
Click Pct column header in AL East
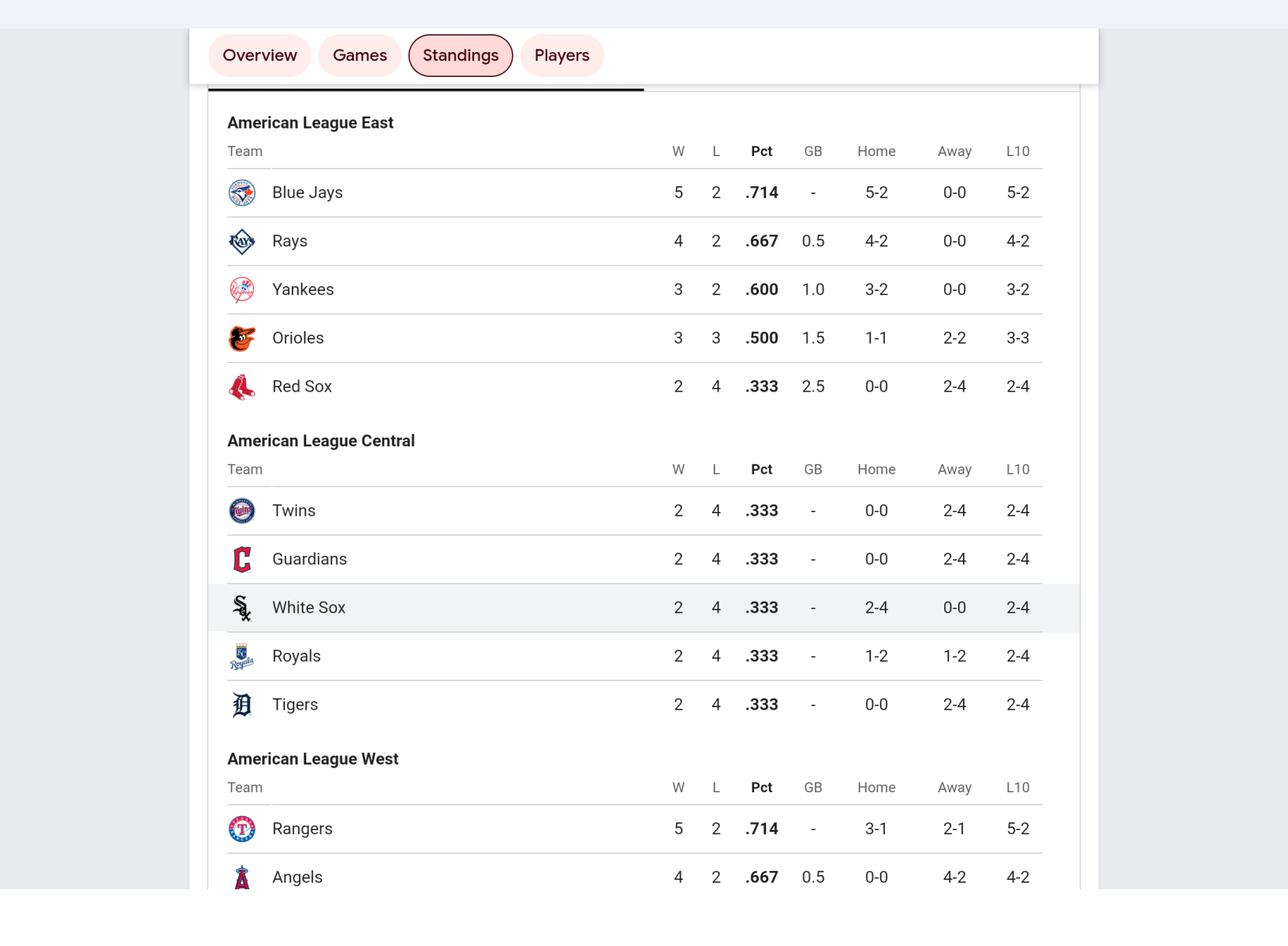point(761,151)
